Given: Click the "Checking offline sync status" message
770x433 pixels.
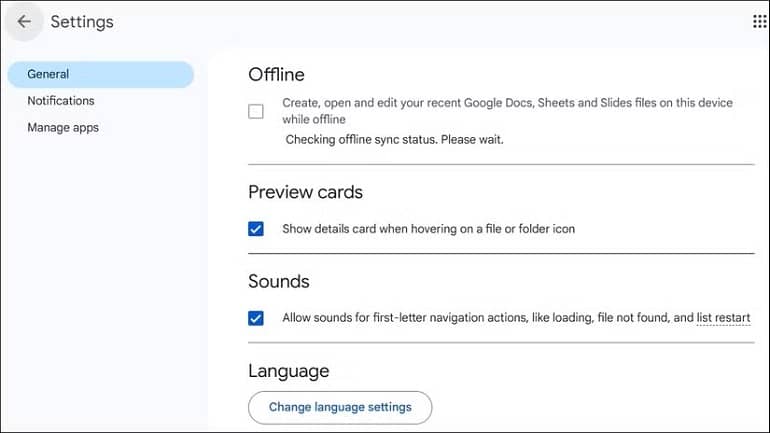Looking at the screenshot, I should point(394,139).
